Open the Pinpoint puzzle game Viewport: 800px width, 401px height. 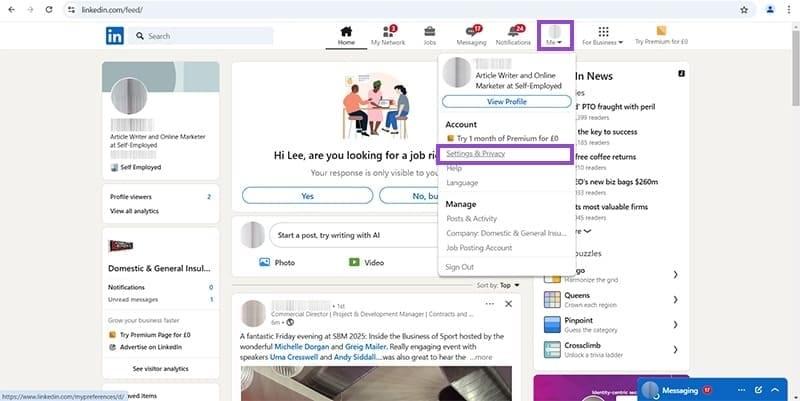click(x=582, y=324)
